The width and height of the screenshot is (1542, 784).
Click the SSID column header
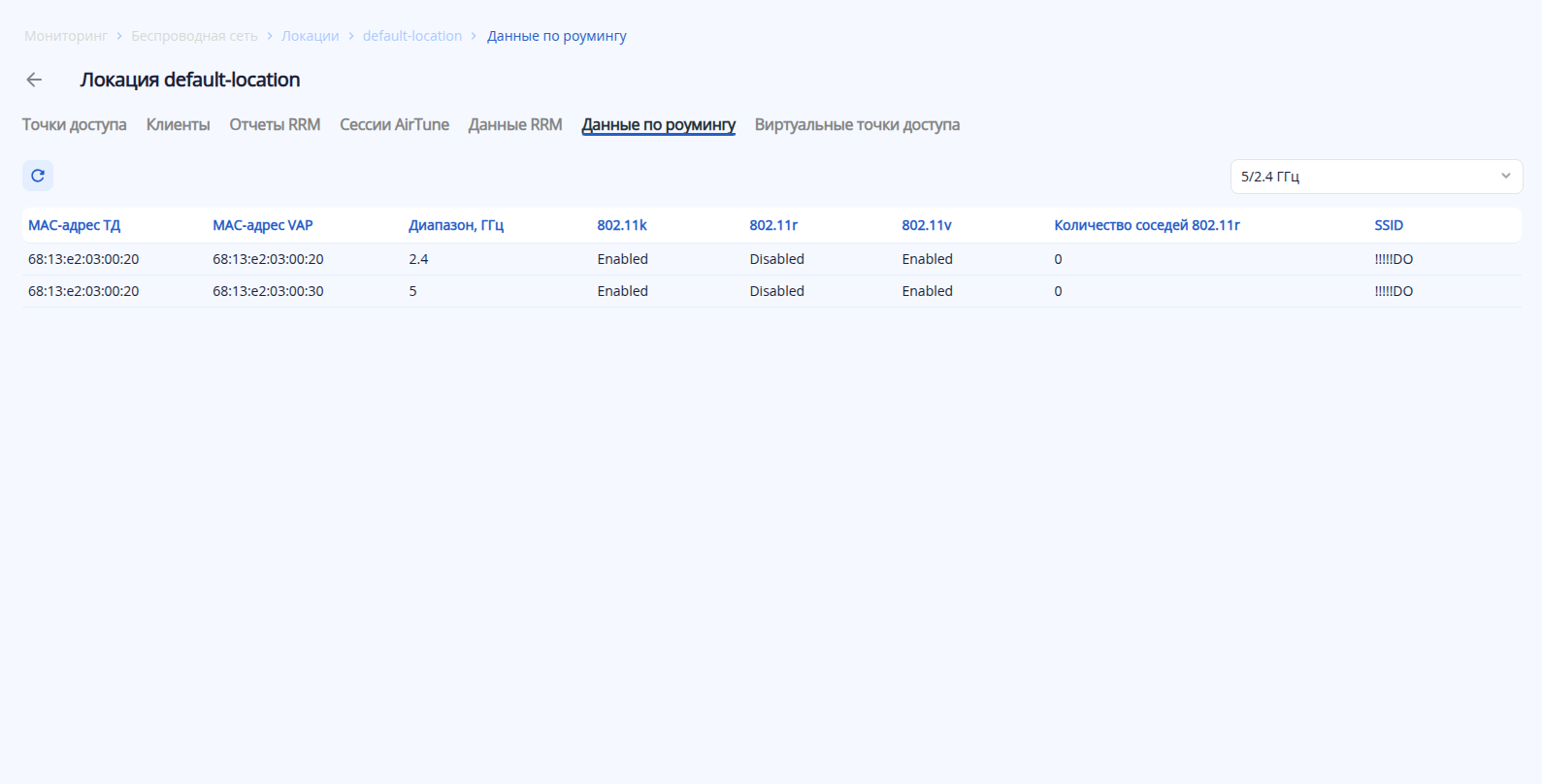point(1389,225)
